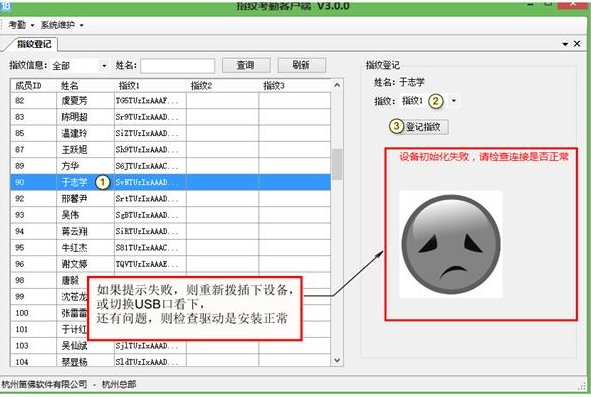
Task: Select the 指纹登记 tab
Action: coord(34,44)
